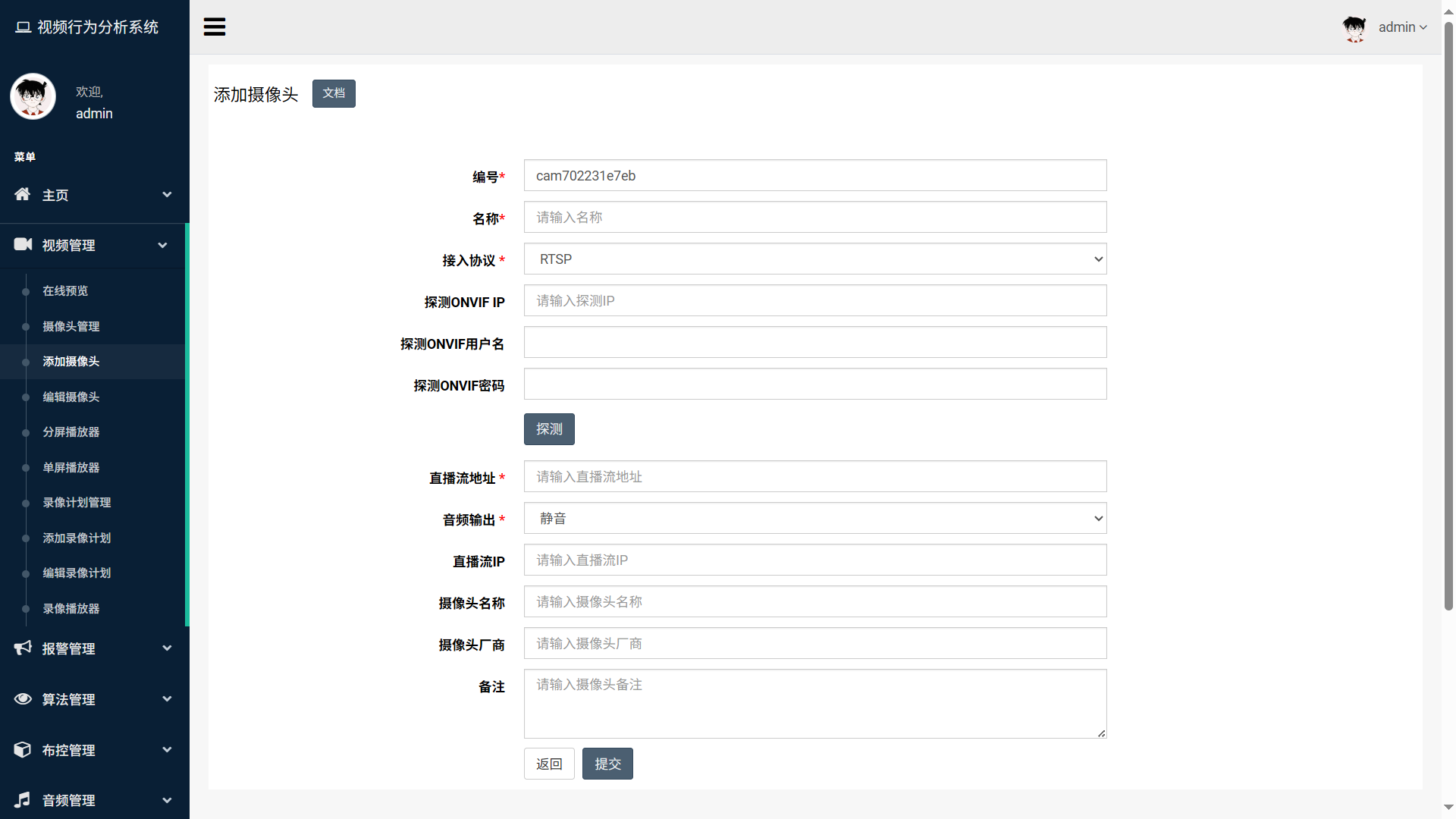Click the eye icon for 算法管理
This screenshot has width=1456, height=819.
23,698
